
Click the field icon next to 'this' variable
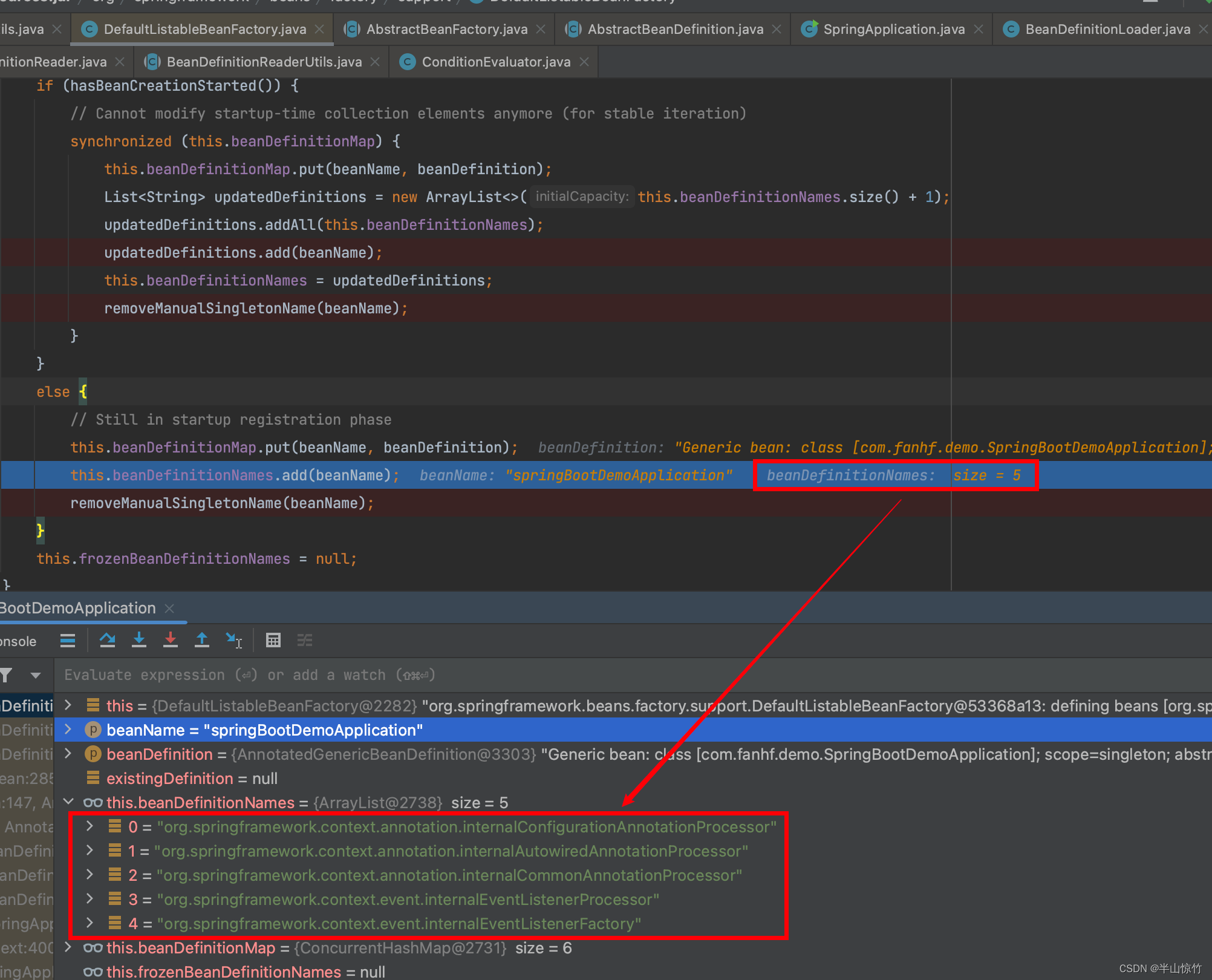click(x=93, y=705)
